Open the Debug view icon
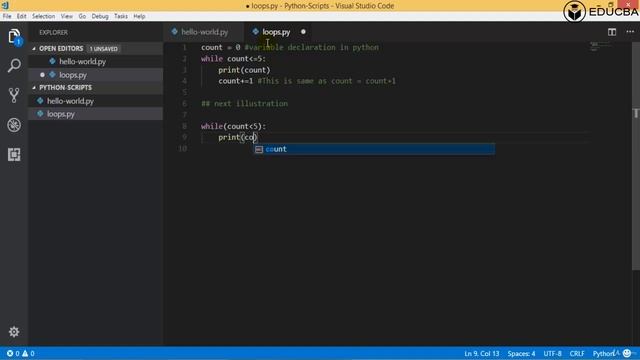Image resolution: width=640 pixels, height=360 pixels. point(14,125)
